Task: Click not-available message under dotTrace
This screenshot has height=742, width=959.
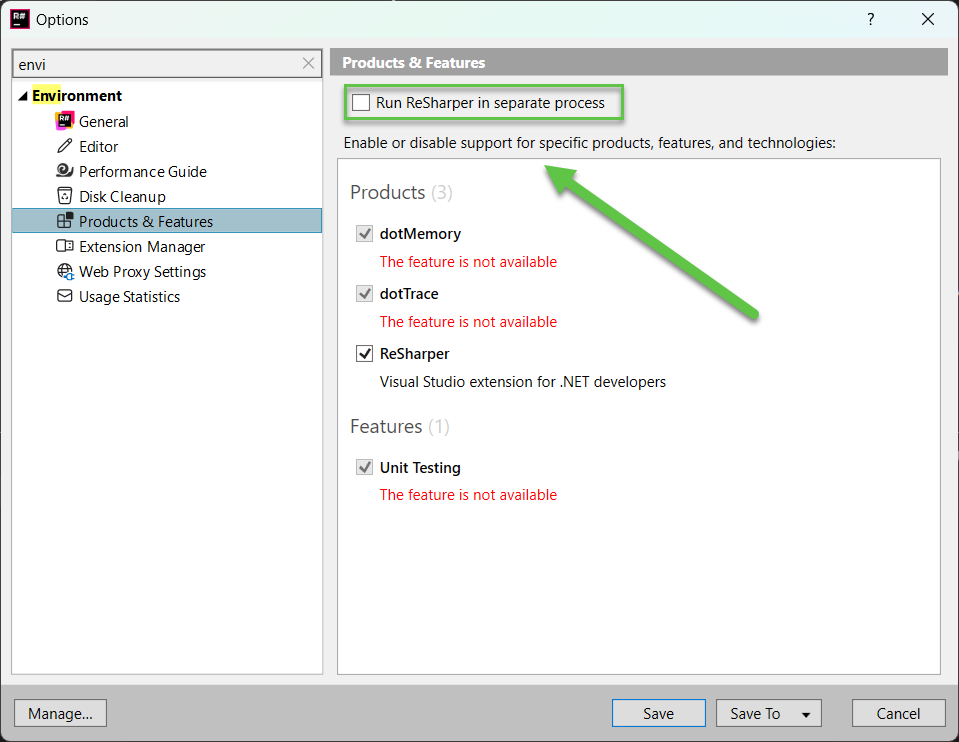Action: pyautogui.click(x=468, y=322)
